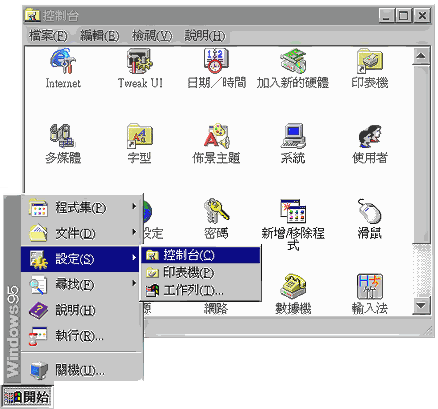The height and width of the screenshot is (409, 438).
Task: Click the scrollbar up arrow
Action: 421,56
